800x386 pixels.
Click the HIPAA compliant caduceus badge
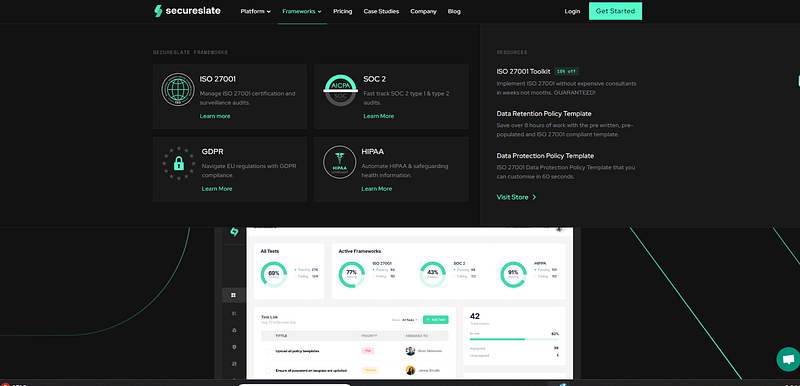click(339, 162)
